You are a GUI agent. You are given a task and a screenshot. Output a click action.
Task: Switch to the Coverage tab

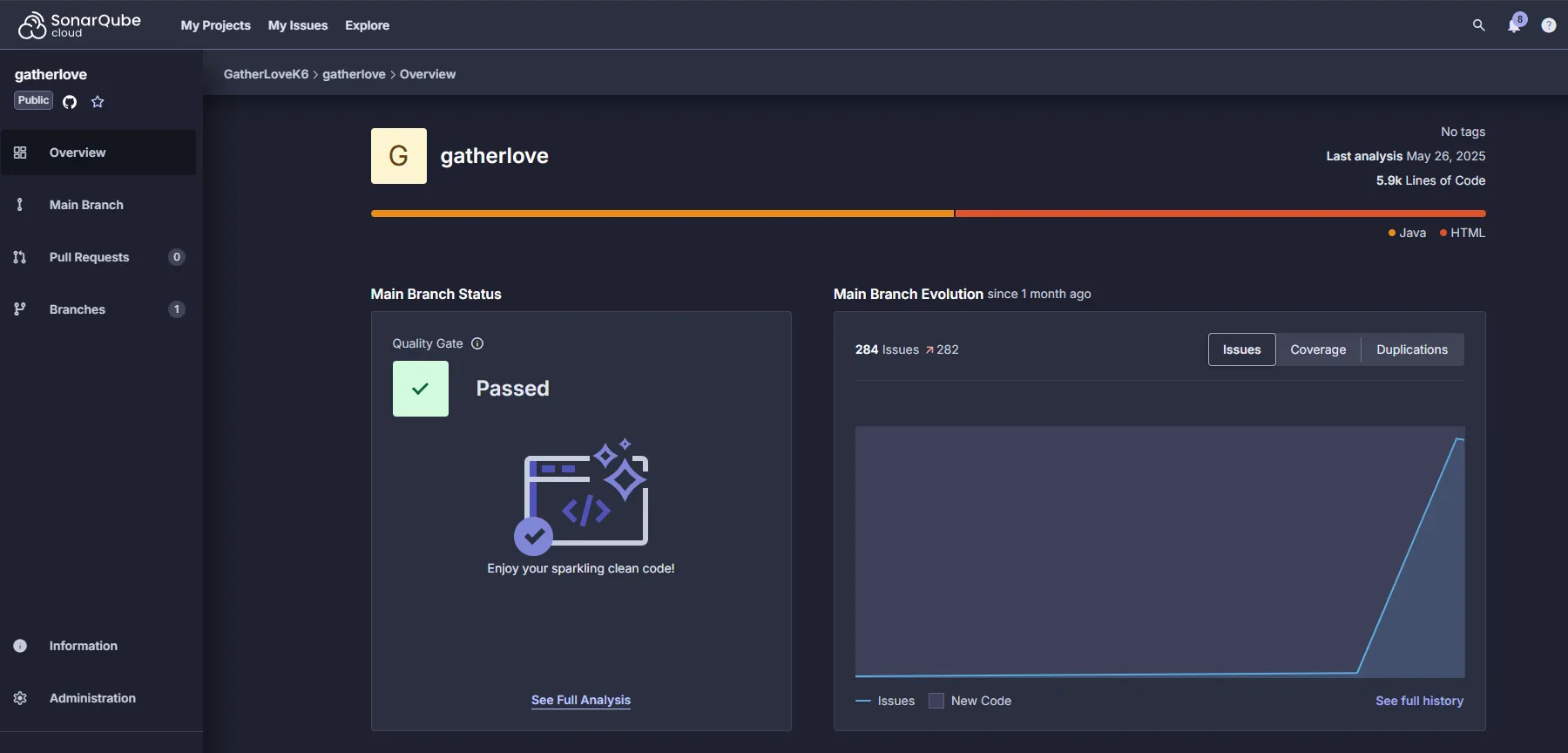[x=1318, y=349]
